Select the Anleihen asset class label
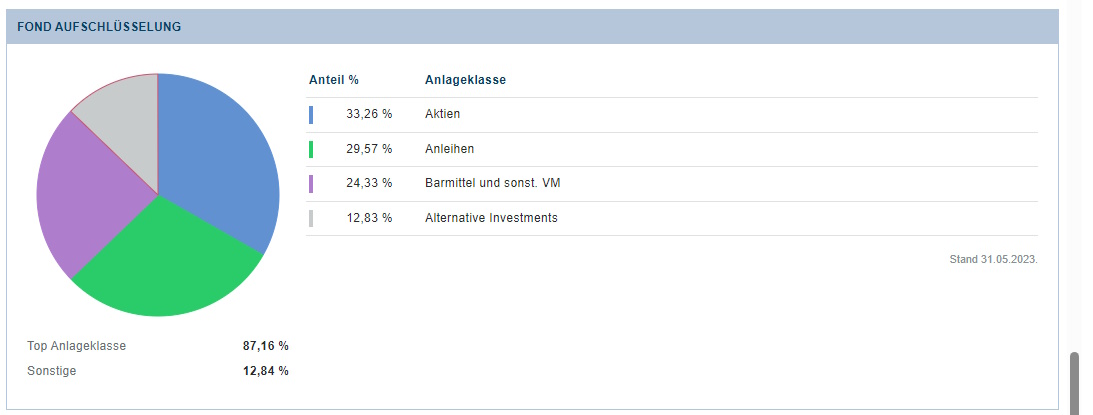Viewport: 1093px width, 415px height. [x=449, y=149]
